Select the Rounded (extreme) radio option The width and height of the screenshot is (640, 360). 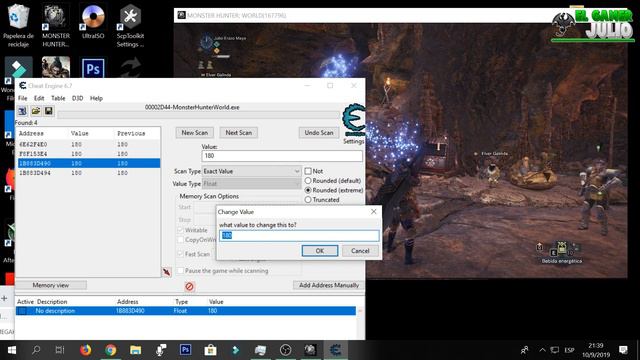coord(308,190)
